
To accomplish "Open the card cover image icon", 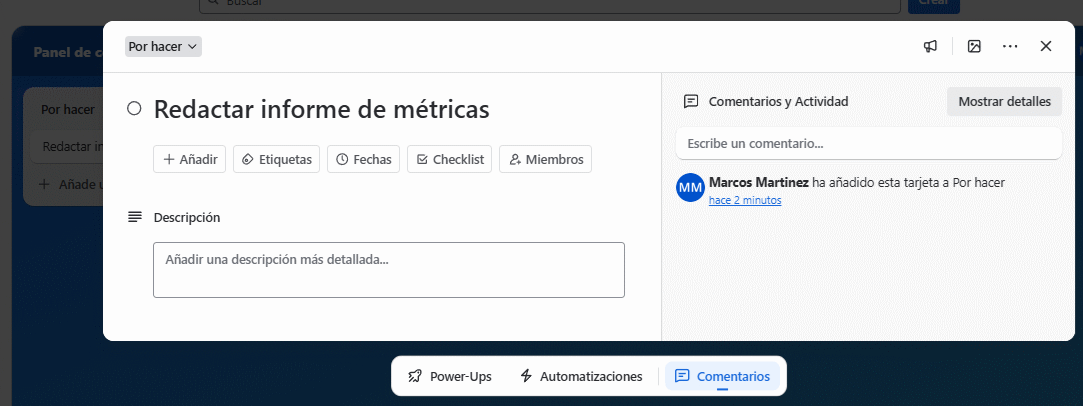I will coord(974,46).
